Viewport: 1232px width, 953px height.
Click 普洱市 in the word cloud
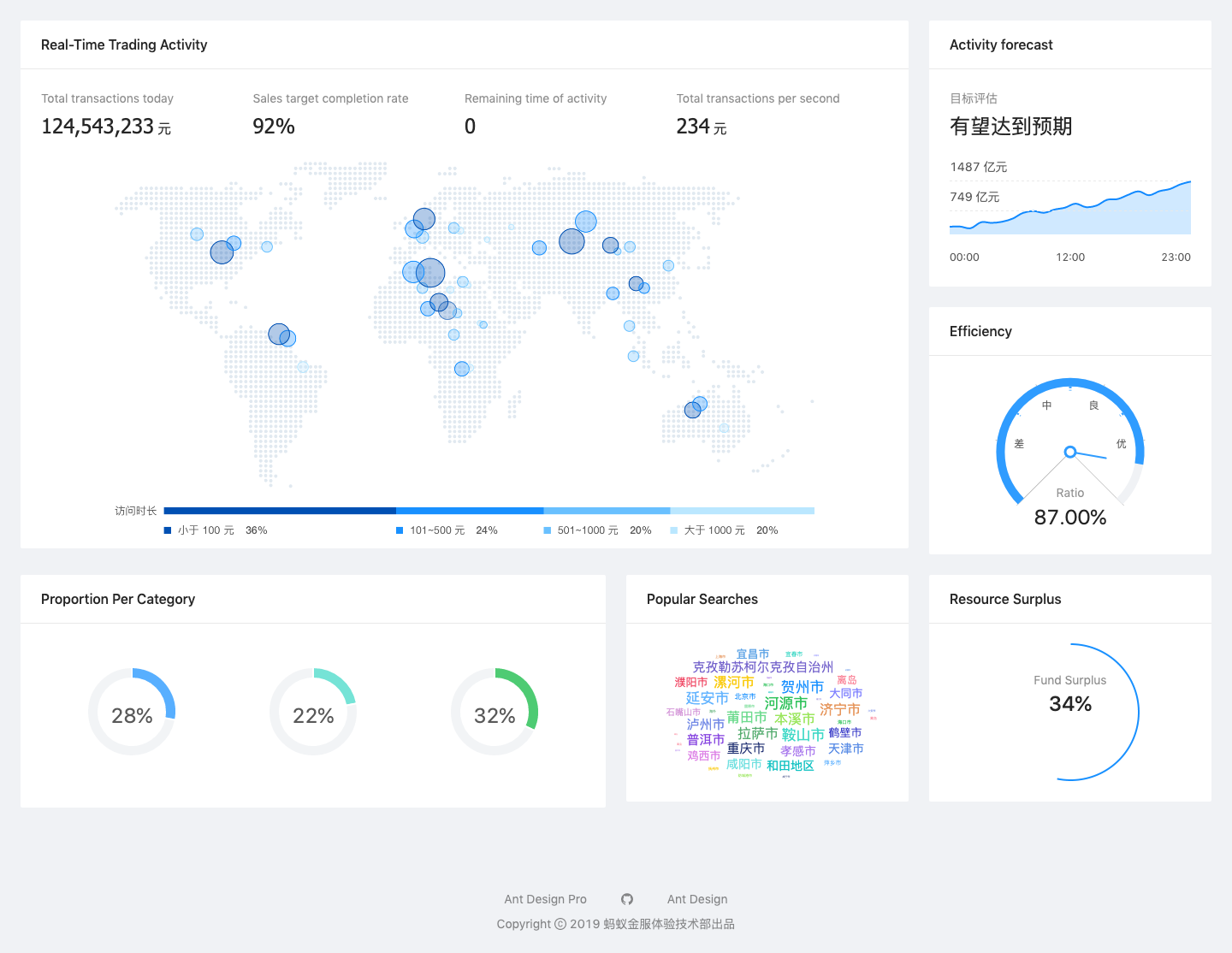pos(706,739)
